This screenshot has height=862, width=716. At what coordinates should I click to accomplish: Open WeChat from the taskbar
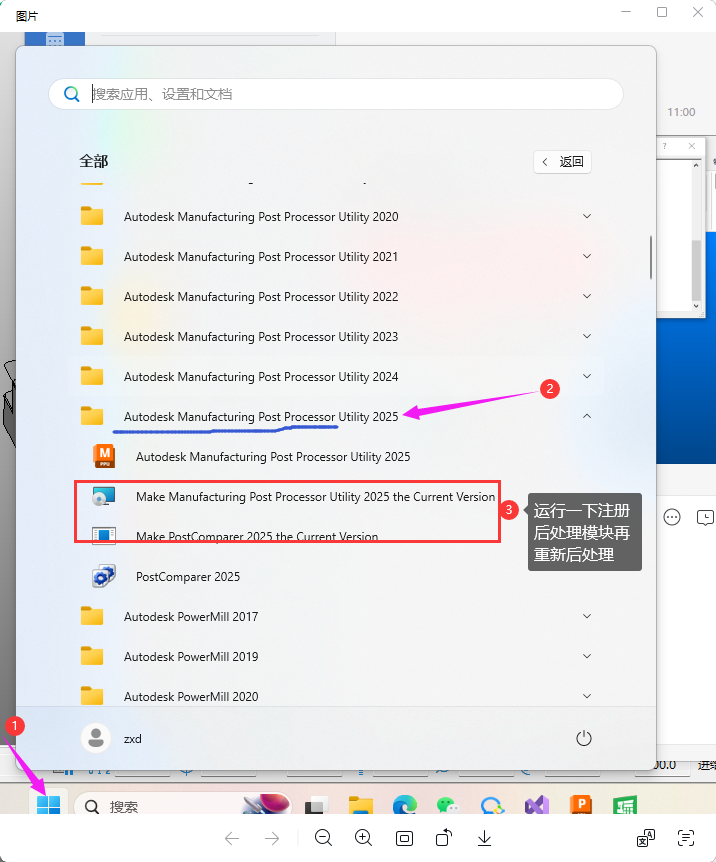click(448, 805)
